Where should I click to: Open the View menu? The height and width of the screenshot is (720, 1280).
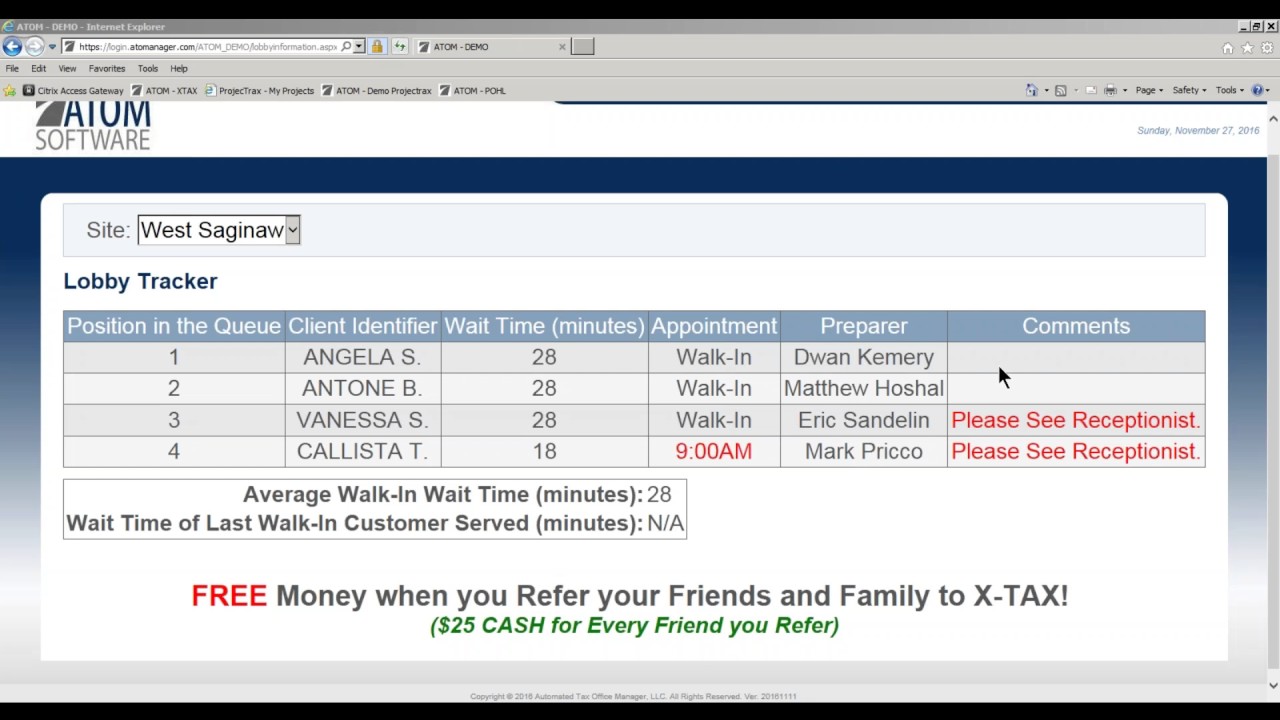[x=67, y=69]
